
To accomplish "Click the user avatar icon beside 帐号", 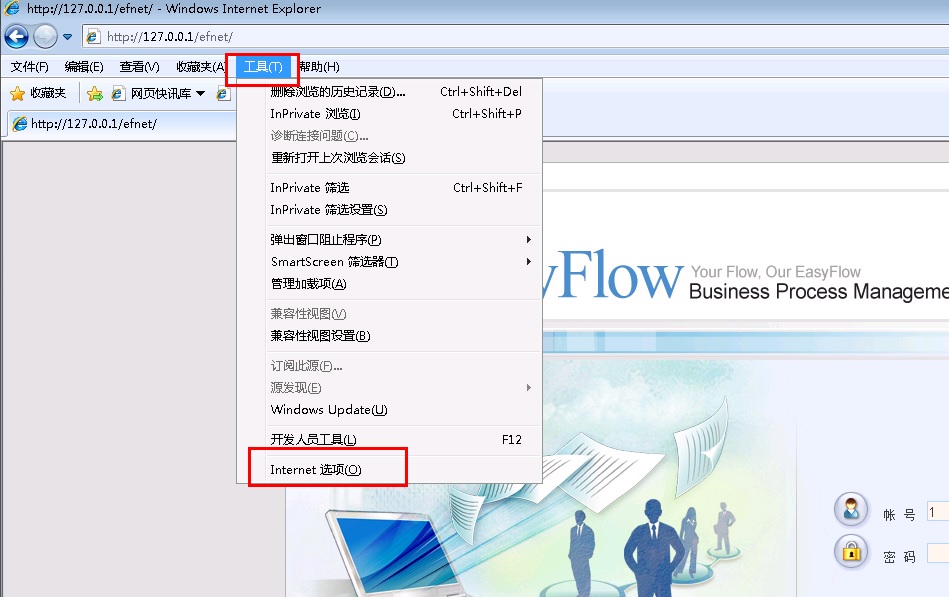I will click(x=851, y=509).
